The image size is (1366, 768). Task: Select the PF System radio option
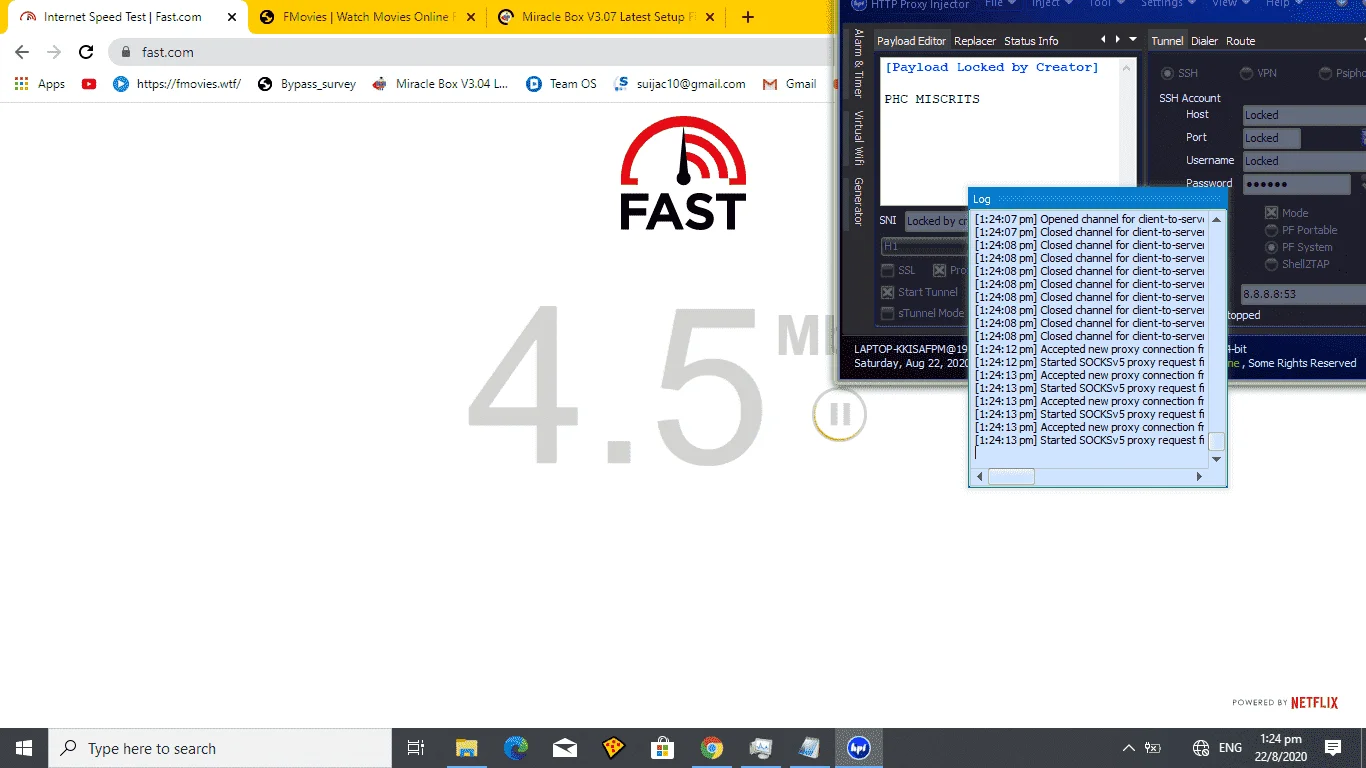pyautogui.click(x=1272, y=247)
